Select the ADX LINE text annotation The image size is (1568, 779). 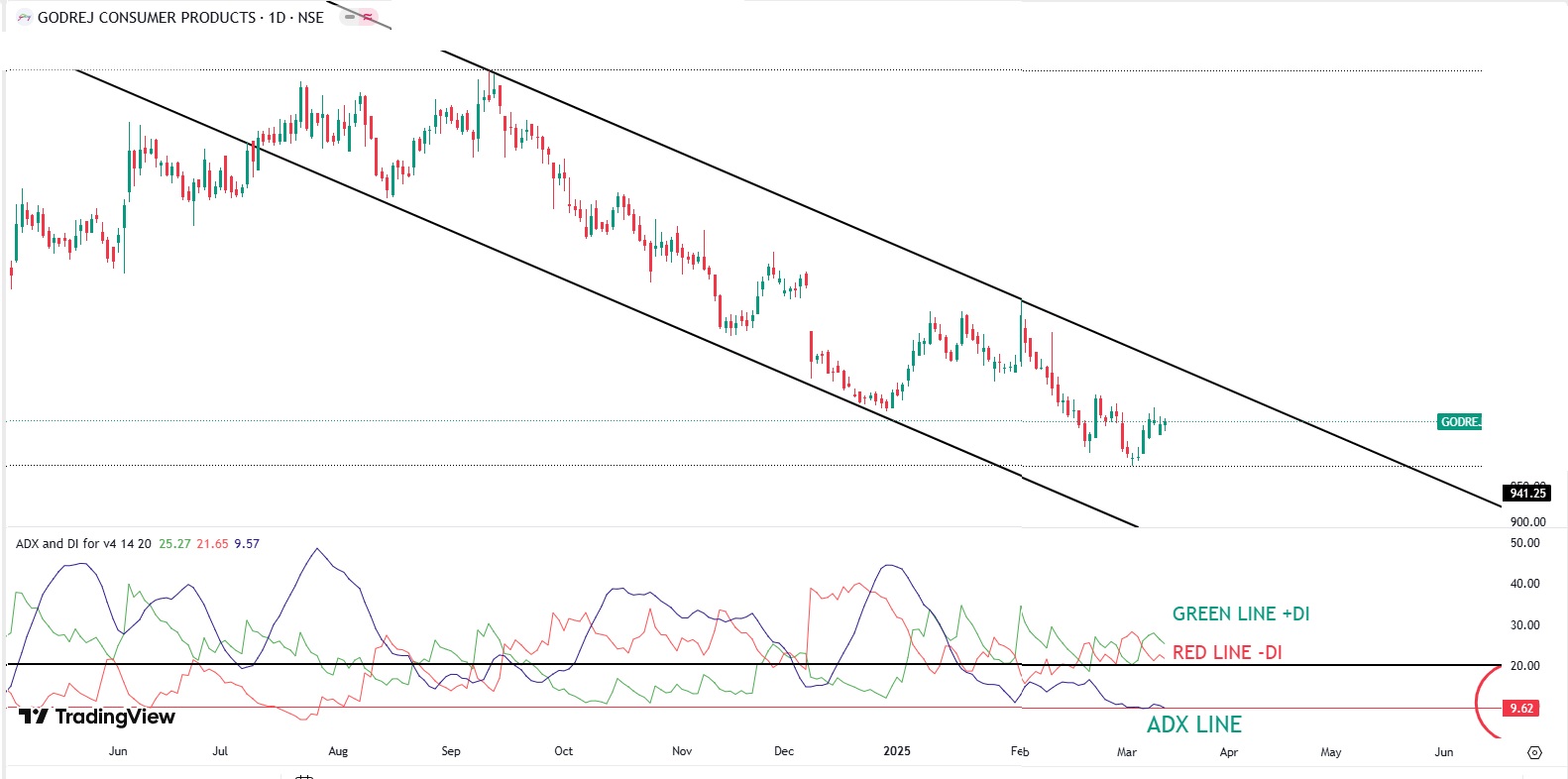pos(1194,724)
